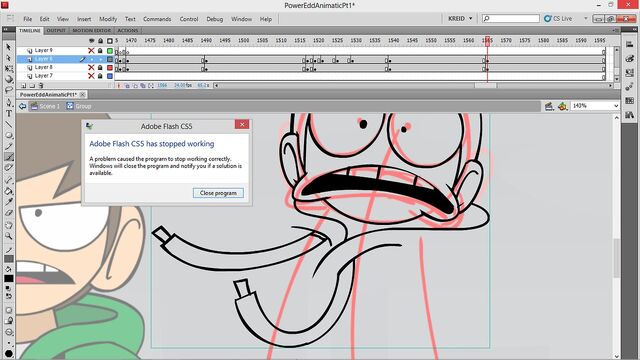Click the stroke color swatch
Viewport: 640px width, 360px height.
[9, 259]
